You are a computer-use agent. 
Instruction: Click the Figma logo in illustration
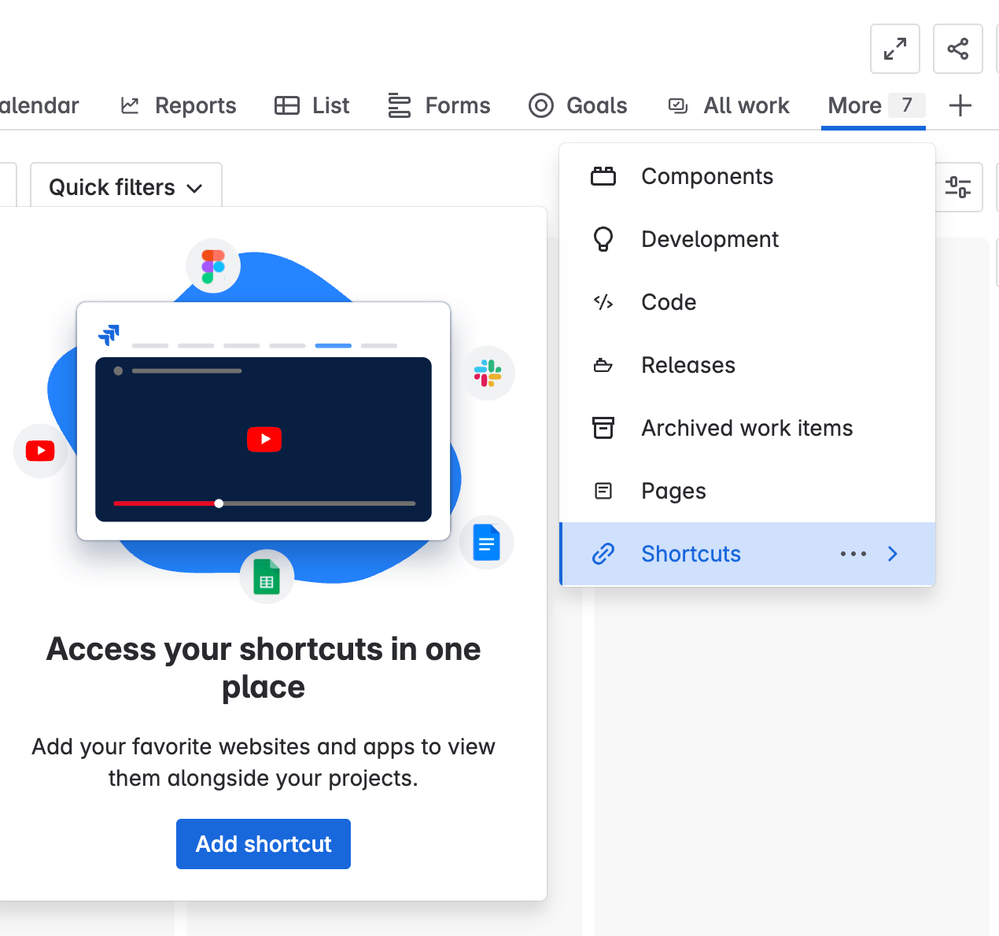[x=213, y=266]
